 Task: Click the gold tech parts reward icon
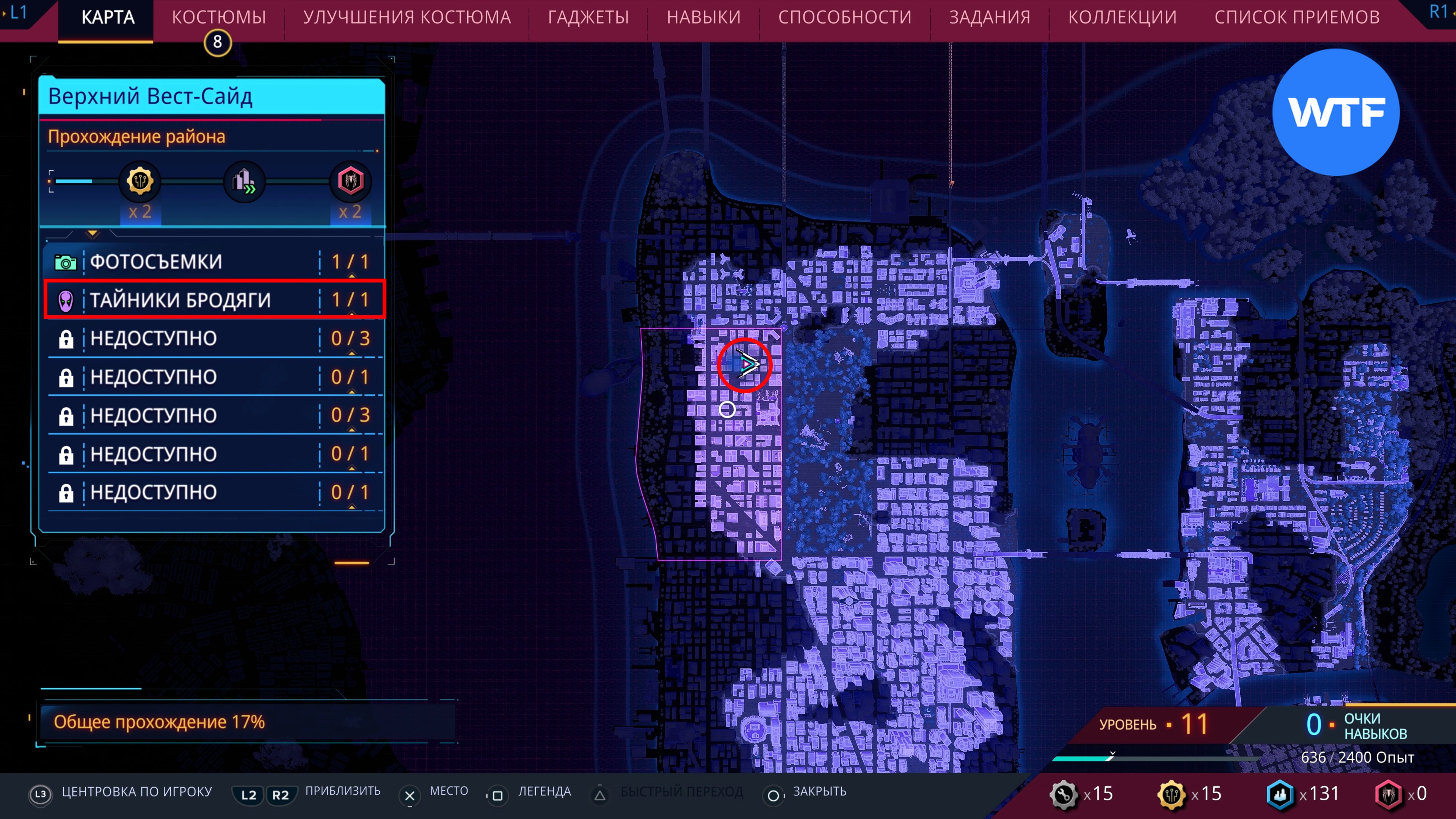(x=140, y=182)
